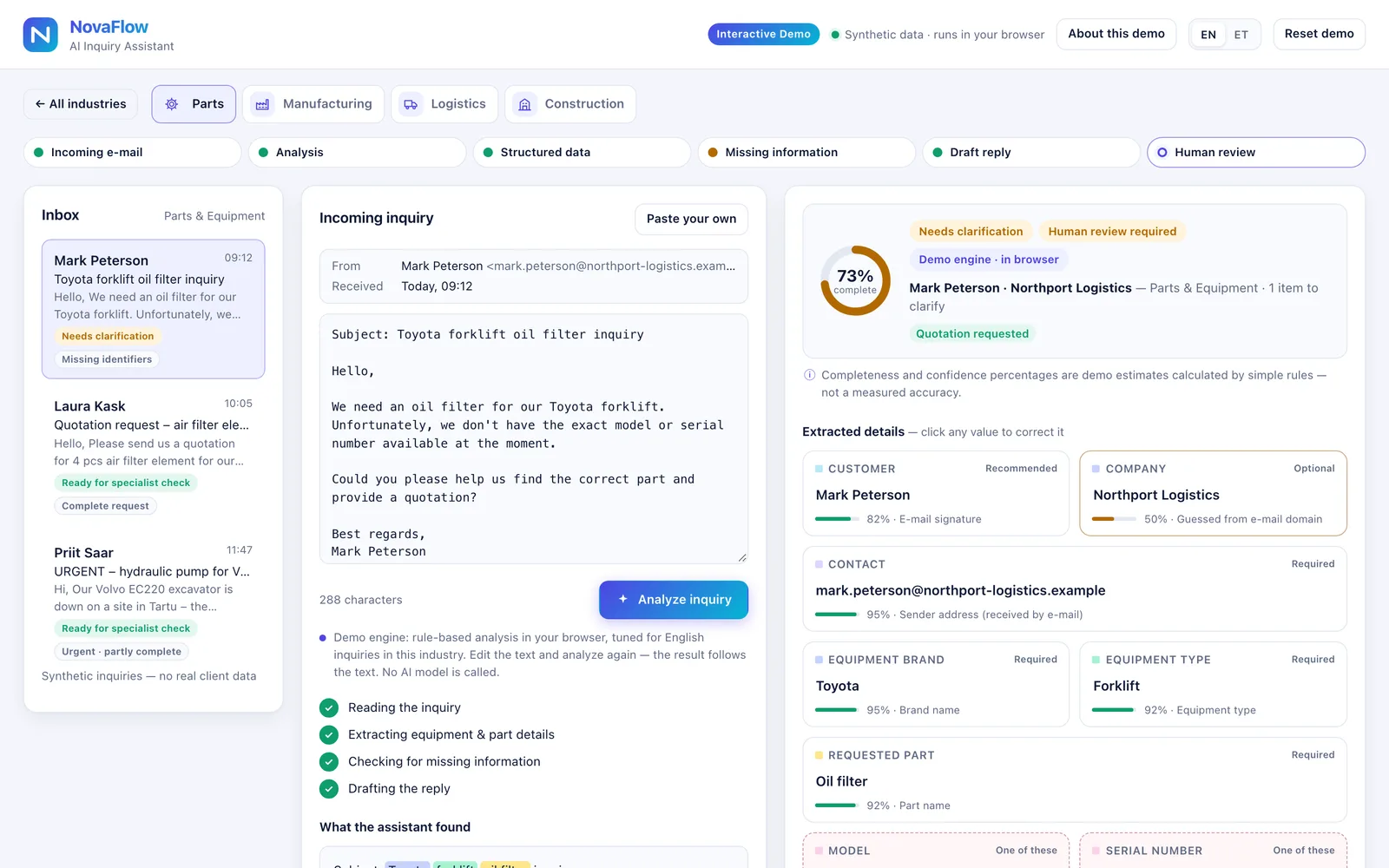
Task: Click the Reset demo button
Action: tap(1320, 34)
